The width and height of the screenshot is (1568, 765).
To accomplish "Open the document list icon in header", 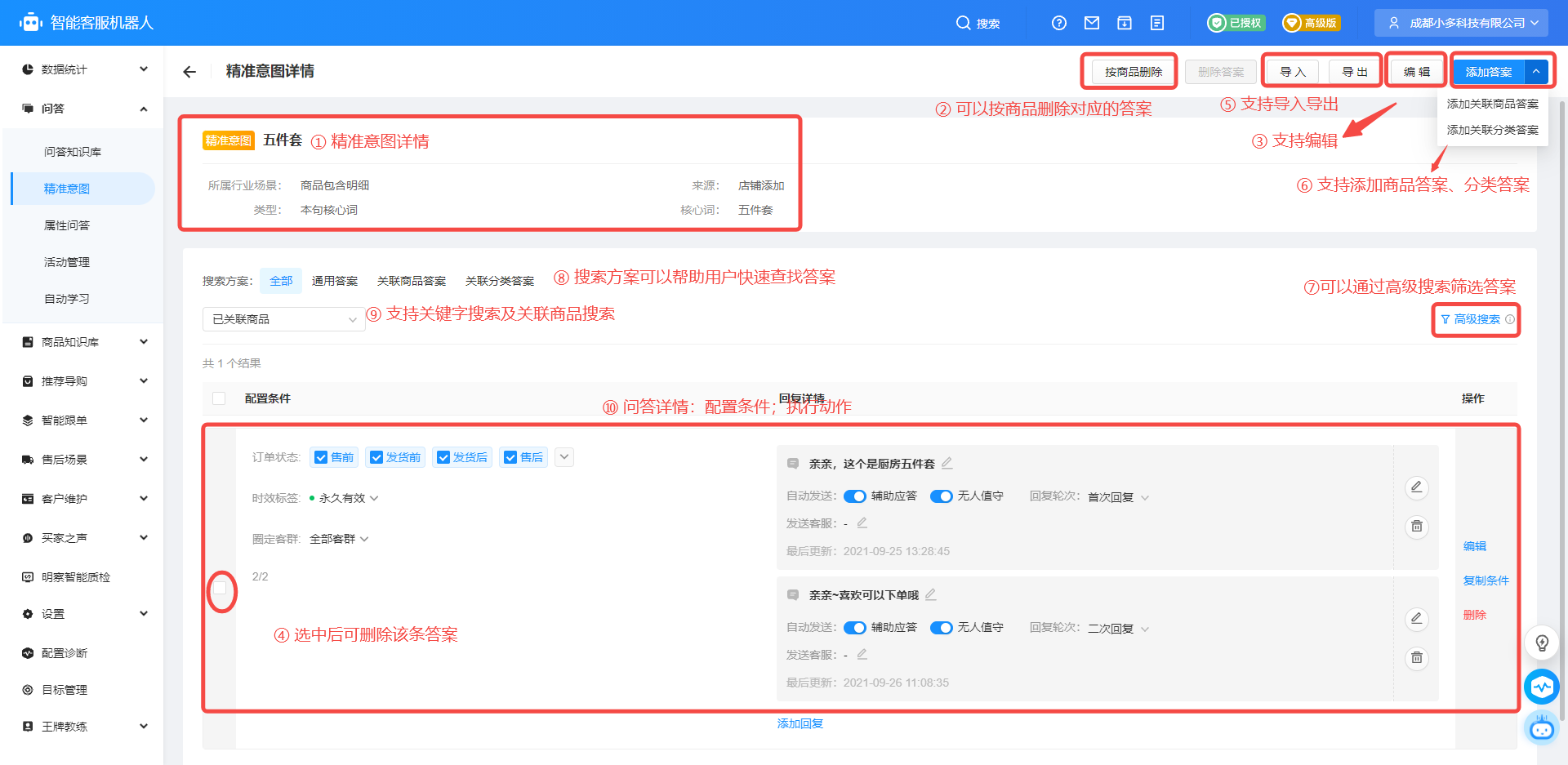I will 1157,23.
